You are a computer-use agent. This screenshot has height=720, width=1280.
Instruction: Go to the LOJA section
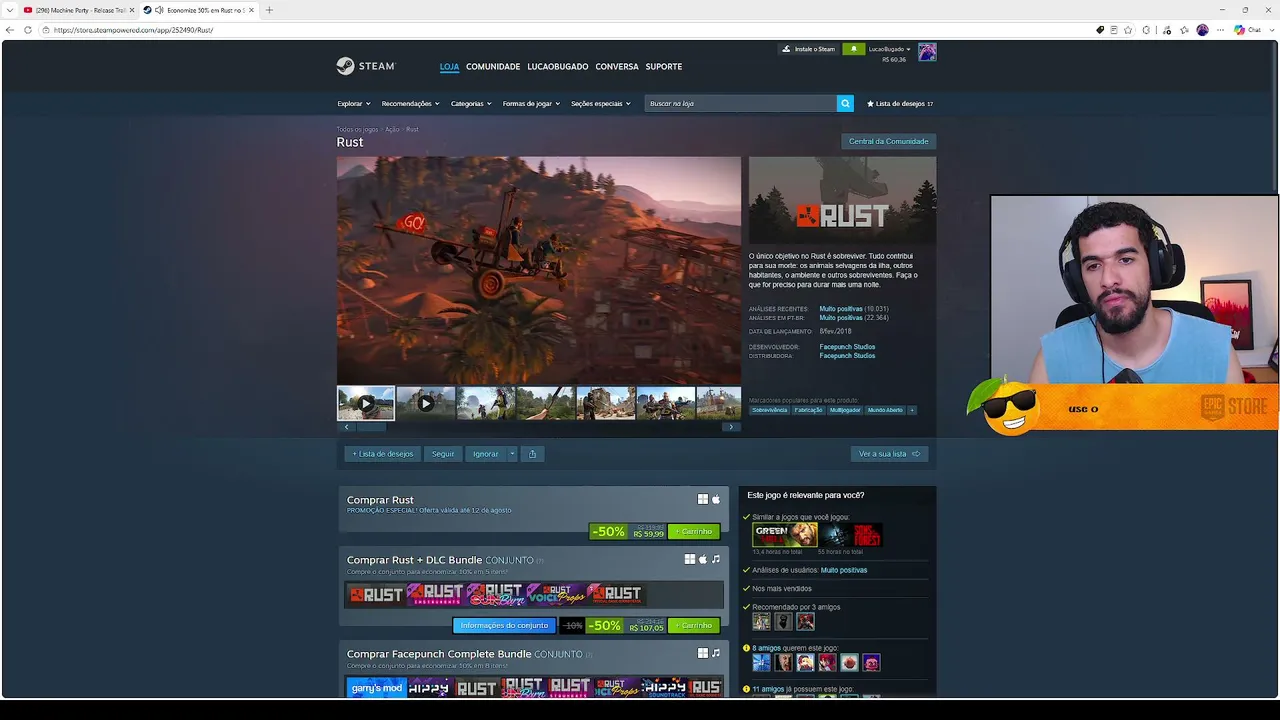coord(449,67)
